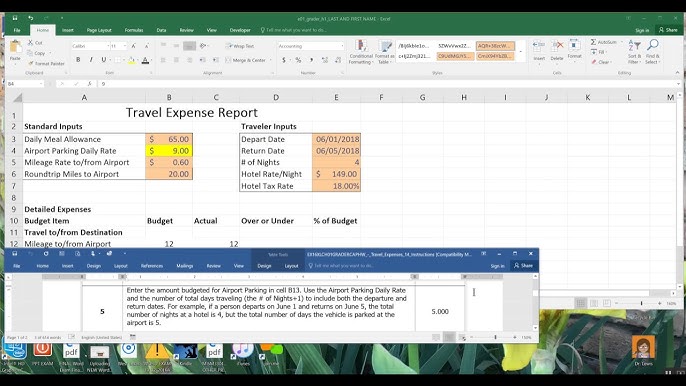
Task: Apply percent style number format
Action: [298, 60]
